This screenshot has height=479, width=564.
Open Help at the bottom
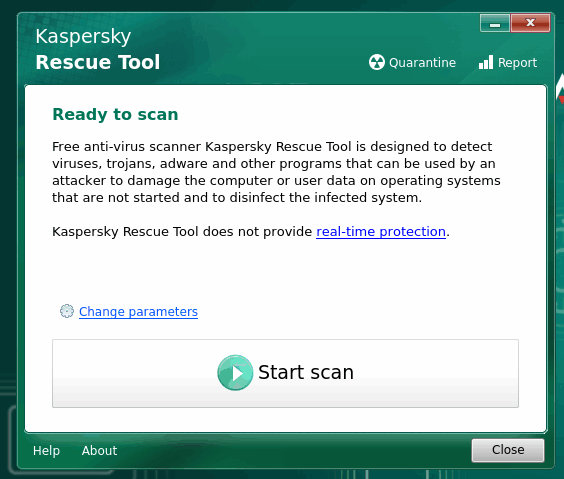click(46, 451)
